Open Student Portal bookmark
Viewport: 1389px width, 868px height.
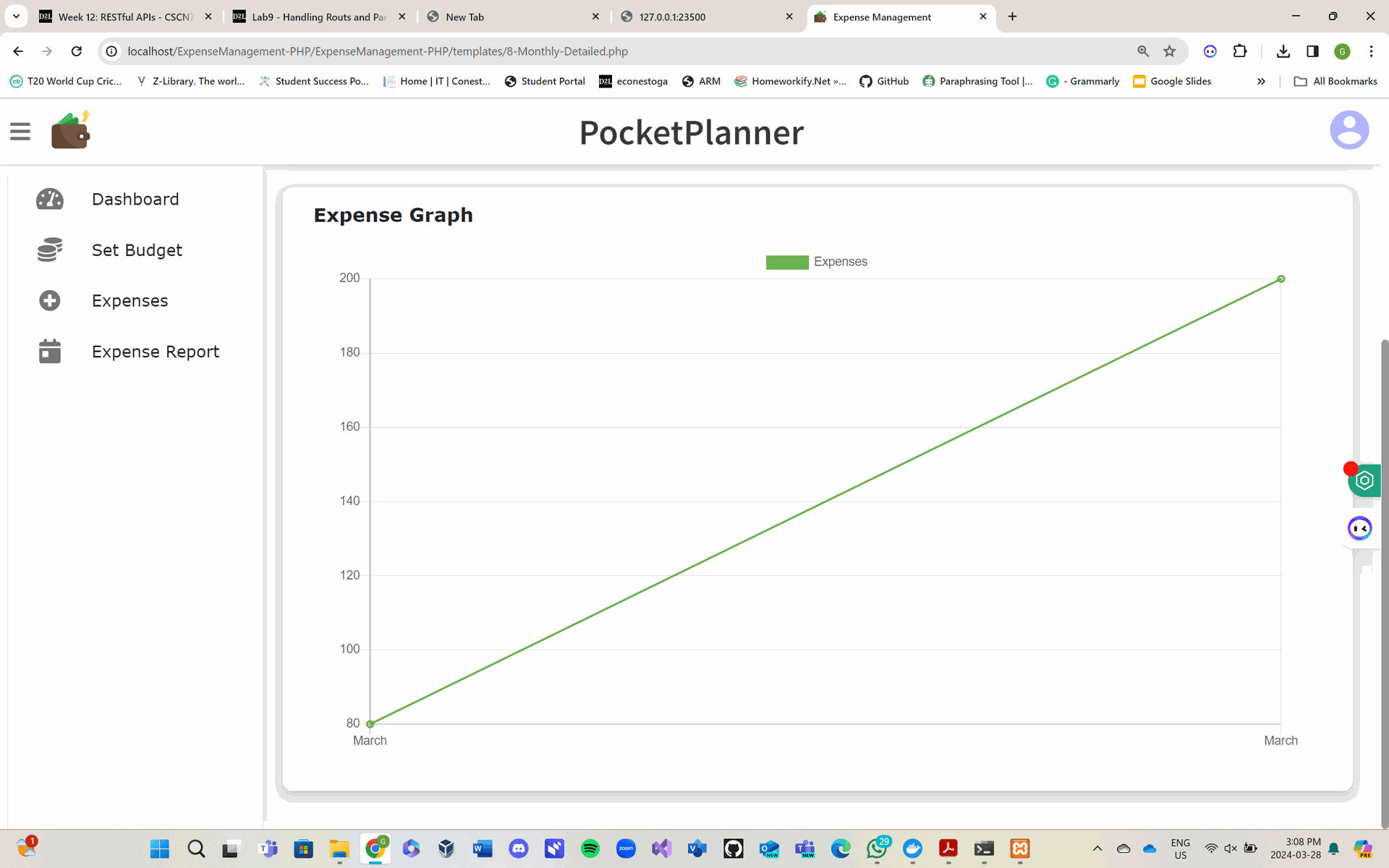coord(545,81)
